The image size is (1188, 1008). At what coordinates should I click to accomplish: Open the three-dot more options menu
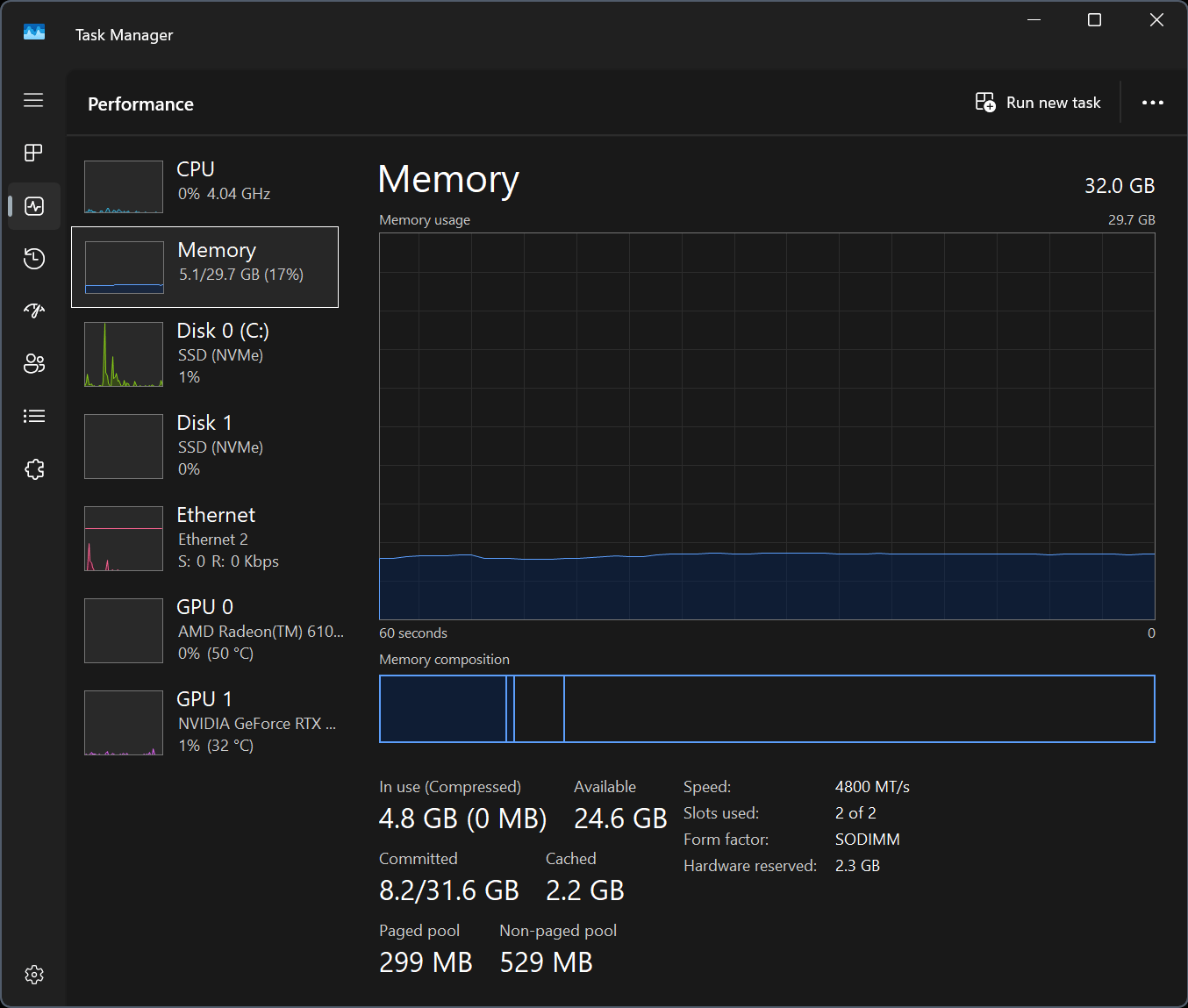pyautogui.click(x=1153, y=103)
